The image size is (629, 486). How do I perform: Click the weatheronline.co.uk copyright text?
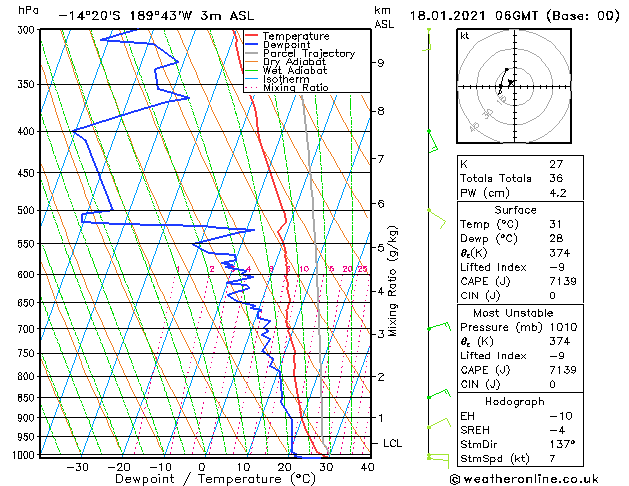524,479
